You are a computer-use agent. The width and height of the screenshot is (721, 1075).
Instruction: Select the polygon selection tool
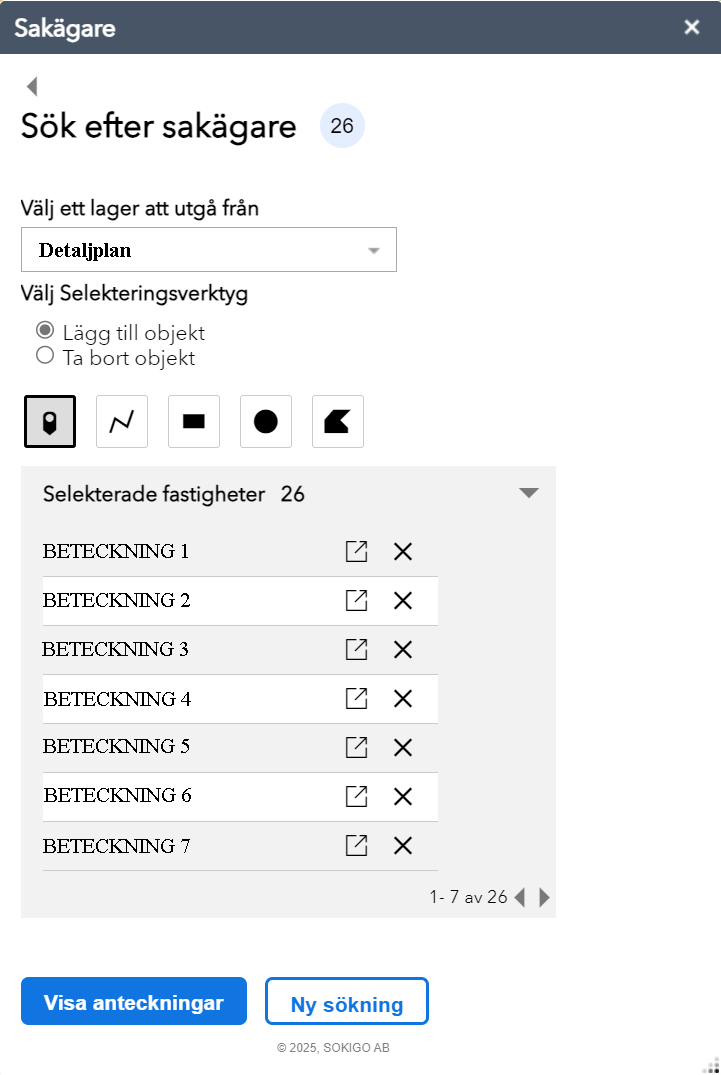coord(338,422)
